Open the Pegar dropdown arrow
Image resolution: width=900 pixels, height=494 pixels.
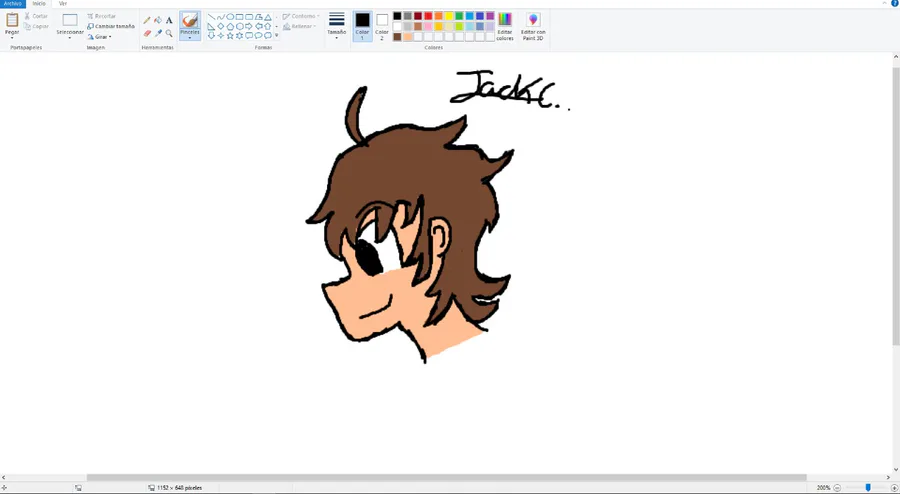(12, 38)
